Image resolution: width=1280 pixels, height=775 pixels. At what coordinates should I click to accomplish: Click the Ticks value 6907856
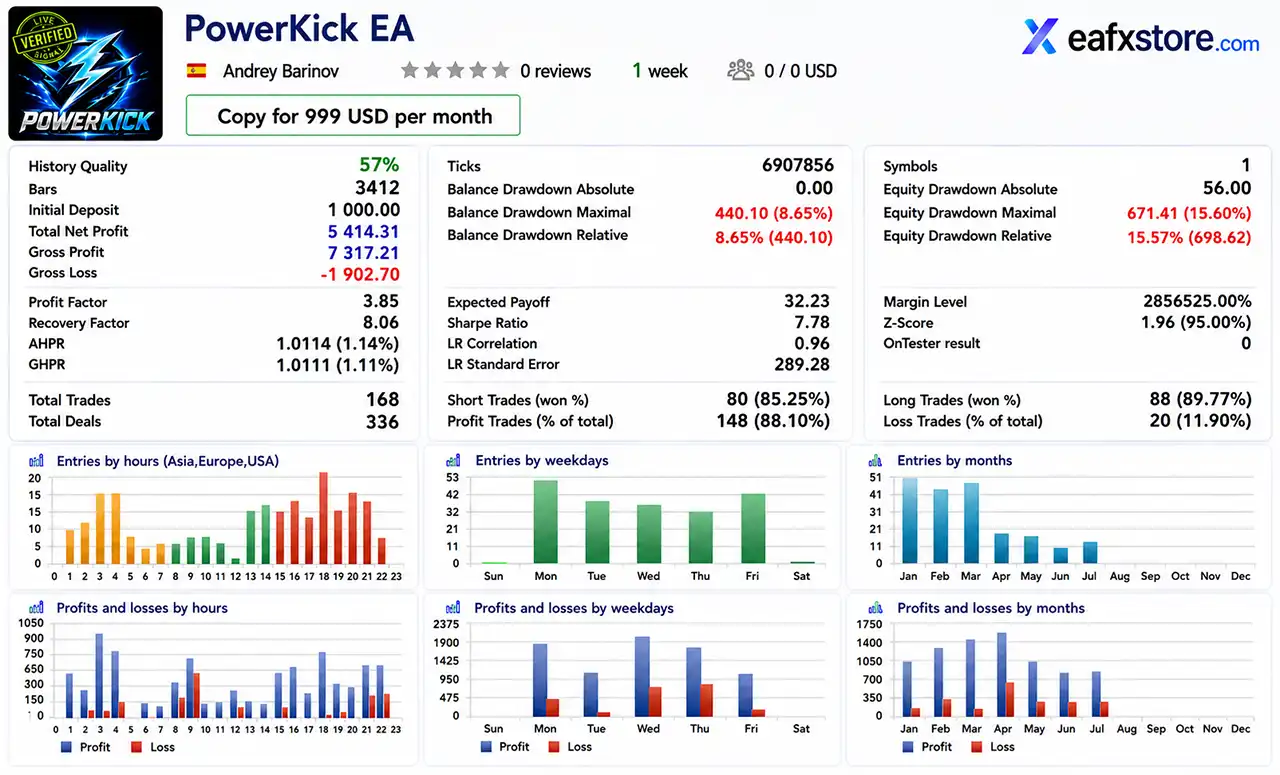798,165
